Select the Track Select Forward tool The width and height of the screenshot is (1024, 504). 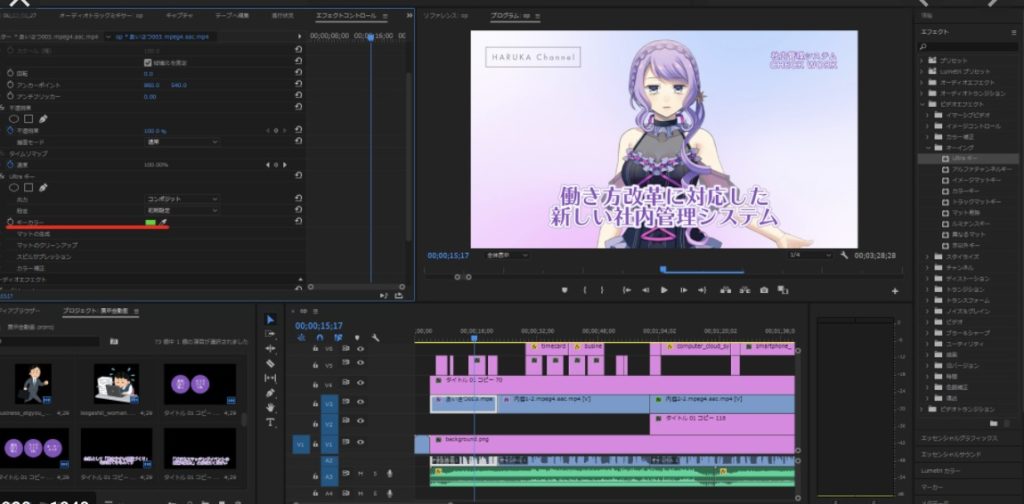pyautogui.click(x=270, y=334)
